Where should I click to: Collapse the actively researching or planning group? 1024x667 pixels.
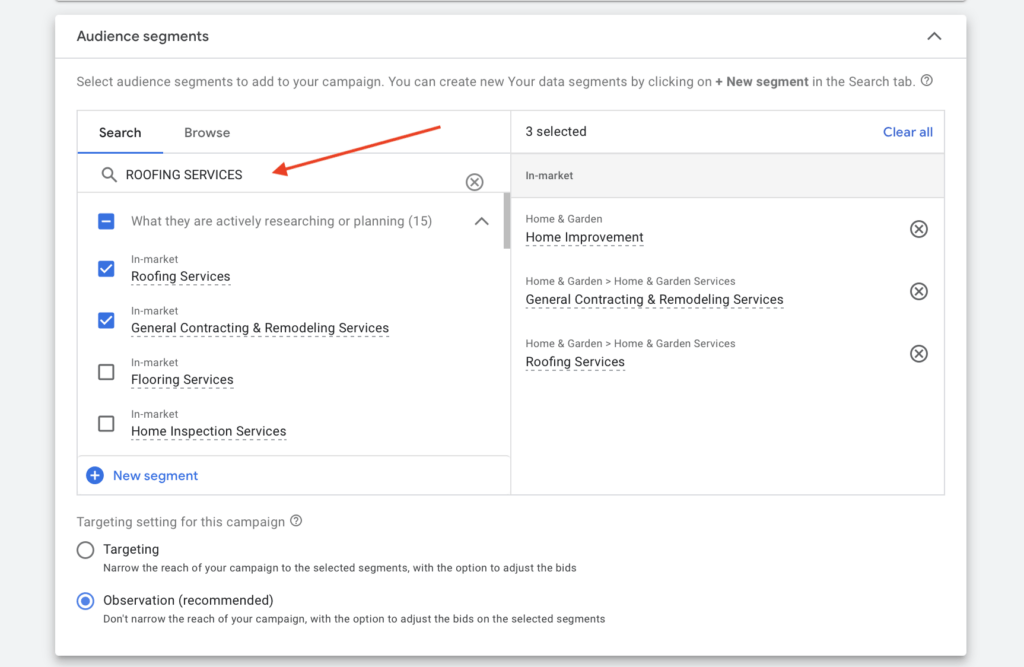481,222
